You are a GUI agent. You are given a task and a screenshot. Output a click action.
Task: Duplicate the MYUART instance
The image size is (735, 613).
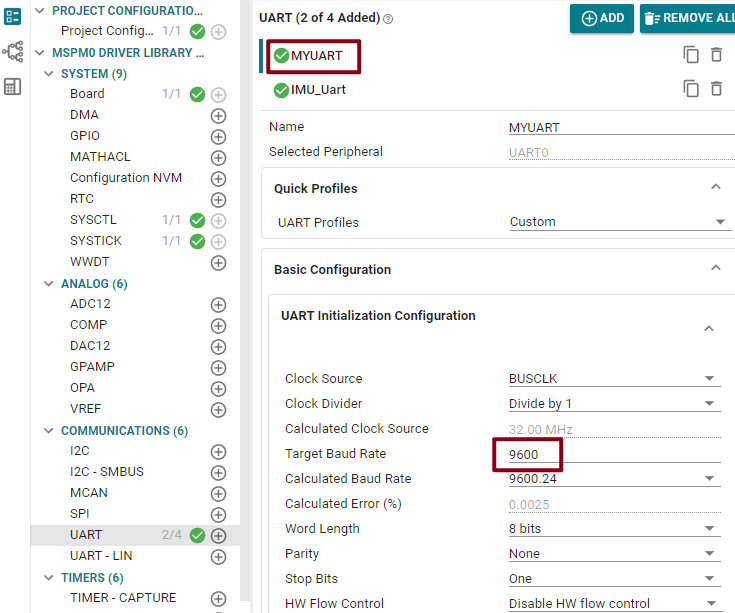coord(691,55)
